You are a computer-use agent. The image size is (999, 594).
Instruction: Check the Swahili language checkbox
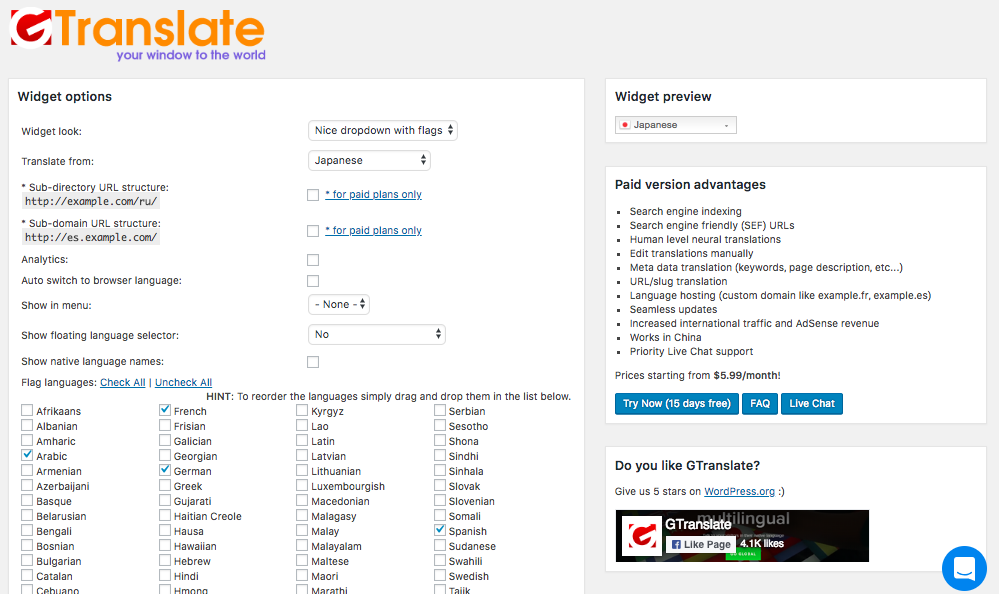point(440,560)
